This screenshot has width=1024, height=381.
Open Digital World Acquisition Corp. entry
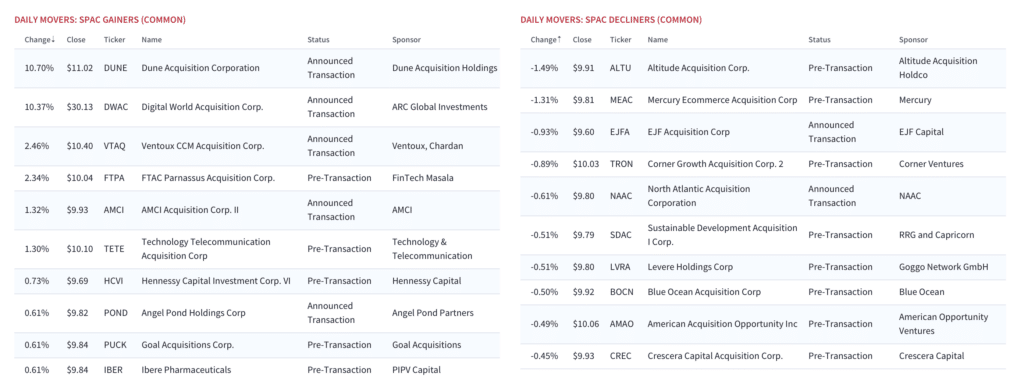pos(202,107)
